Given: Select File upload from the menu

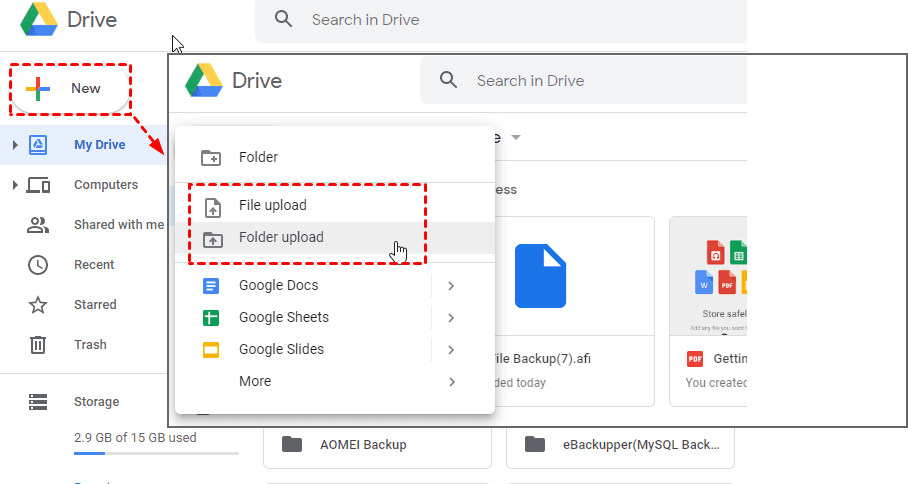Looking at the screenshot, I should pos(273,205).
